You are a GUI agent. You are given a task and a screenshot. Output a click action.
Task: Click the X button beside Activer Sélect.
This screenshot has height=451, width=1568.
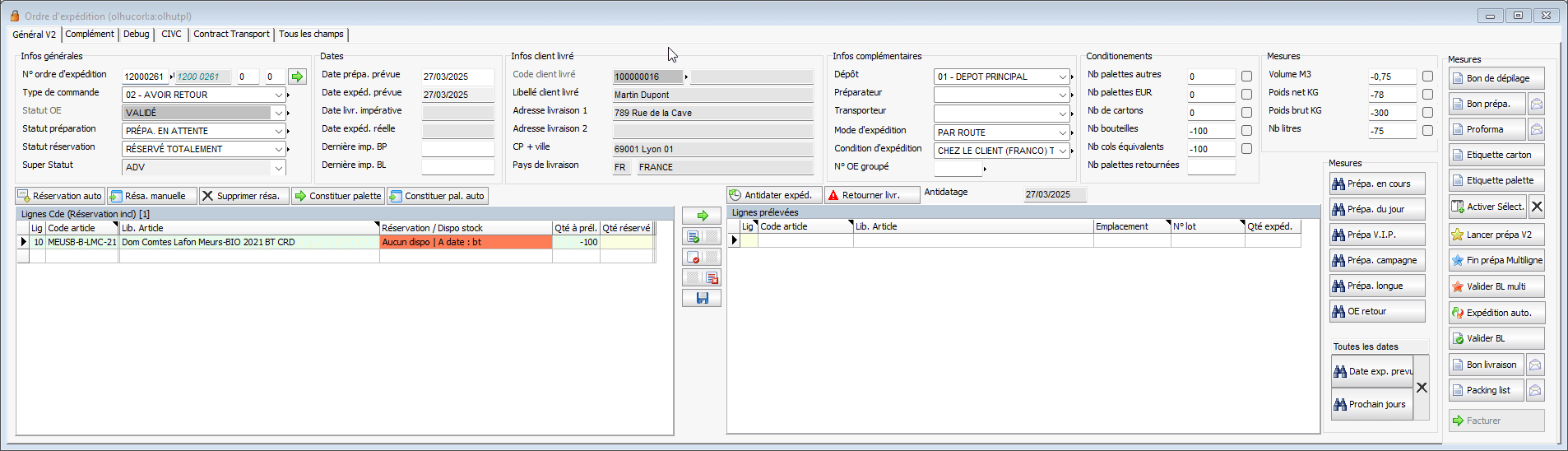coord(1537,207)
